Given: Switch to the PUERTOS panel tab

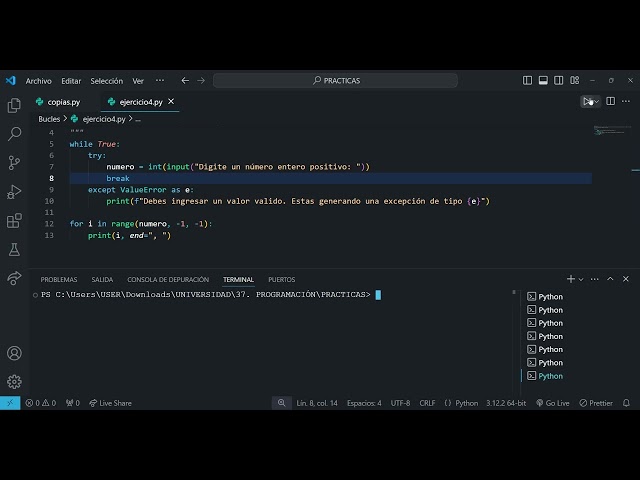Looking at the screenshot, I should pyautogui.click(x=282, y=280).
